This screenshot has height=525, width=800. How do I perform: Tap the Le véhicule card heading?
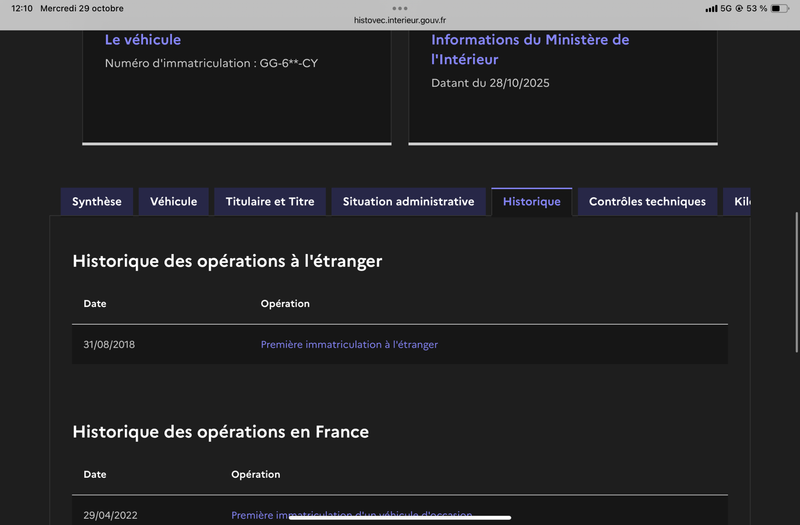[143, 40]
